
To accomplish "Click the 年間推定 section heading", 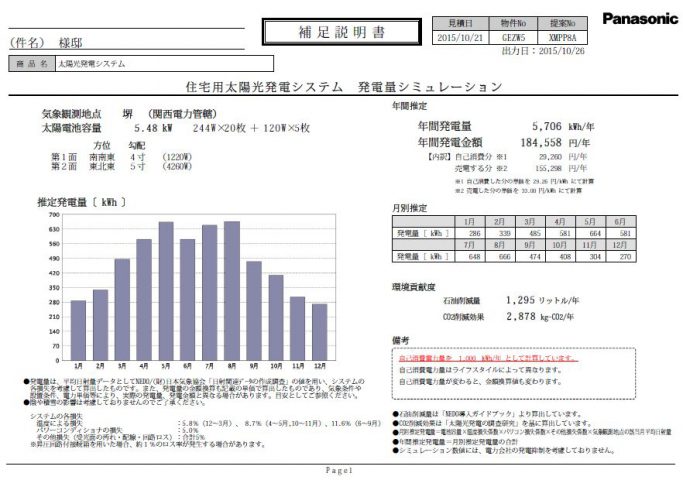I will [x=409, y=106].
